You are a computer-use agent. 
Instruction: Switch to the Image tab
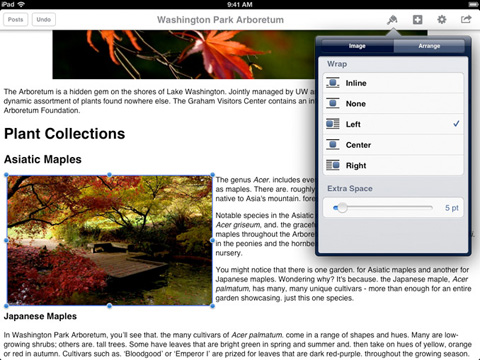coord(357,46)
